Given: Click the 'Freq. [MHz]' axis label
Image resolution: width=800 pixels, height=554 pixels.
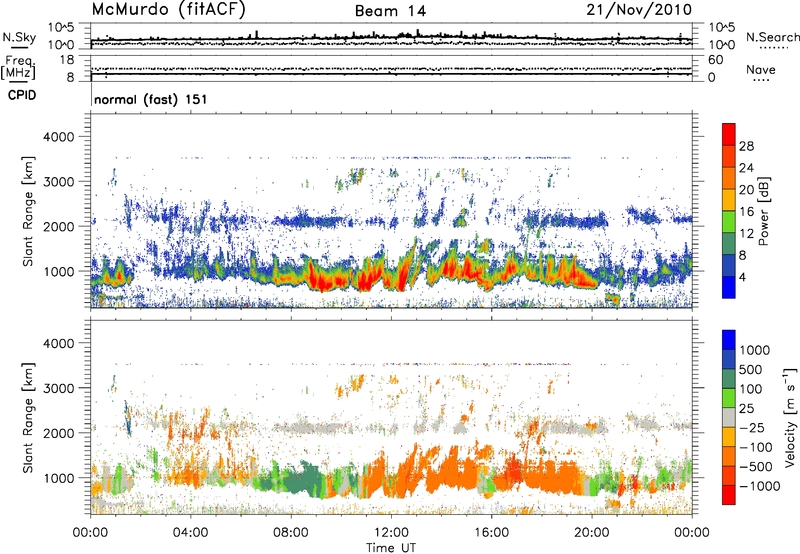Looking at the screenshot, I should pos(18,67).
